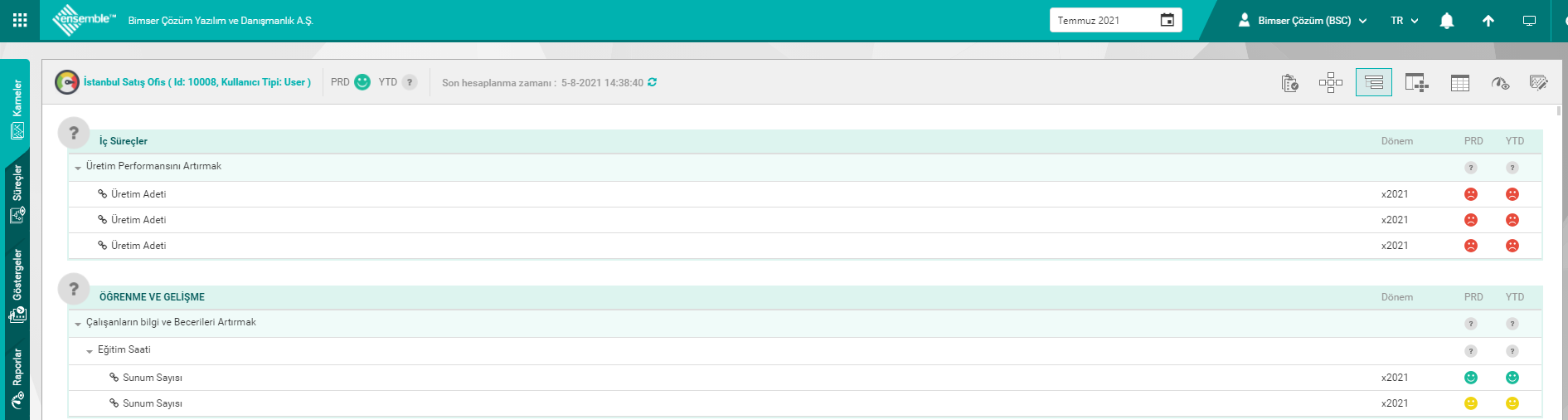Viewport: 1568px width, 420px height.
Task: Open the TR language dropdown
Action: [1405, 21]
